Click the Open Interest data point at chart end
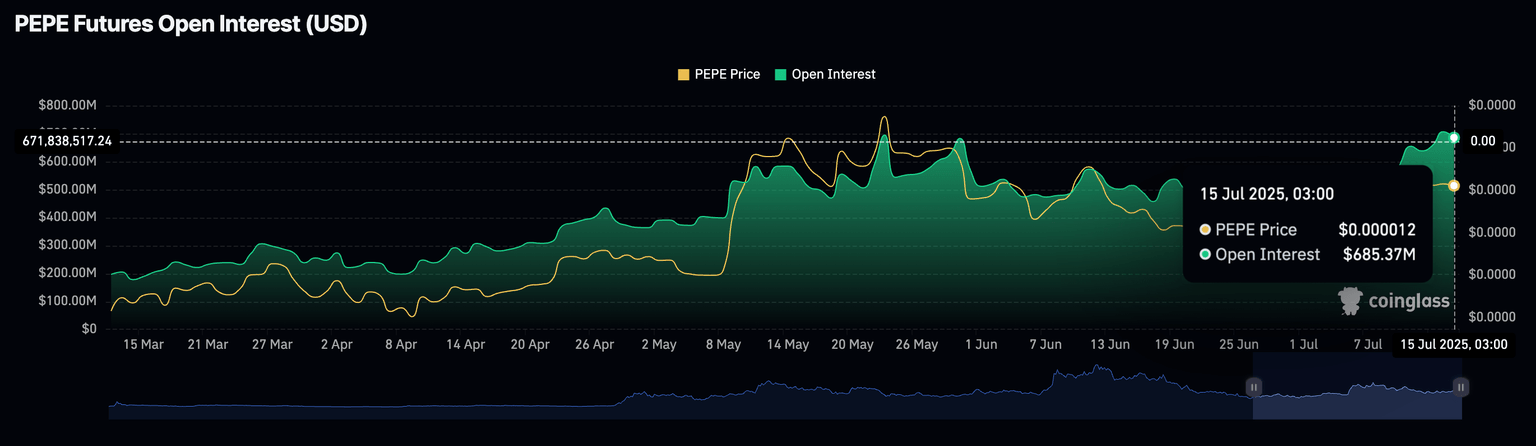 pyautogui.click(x=1454, y=137)
